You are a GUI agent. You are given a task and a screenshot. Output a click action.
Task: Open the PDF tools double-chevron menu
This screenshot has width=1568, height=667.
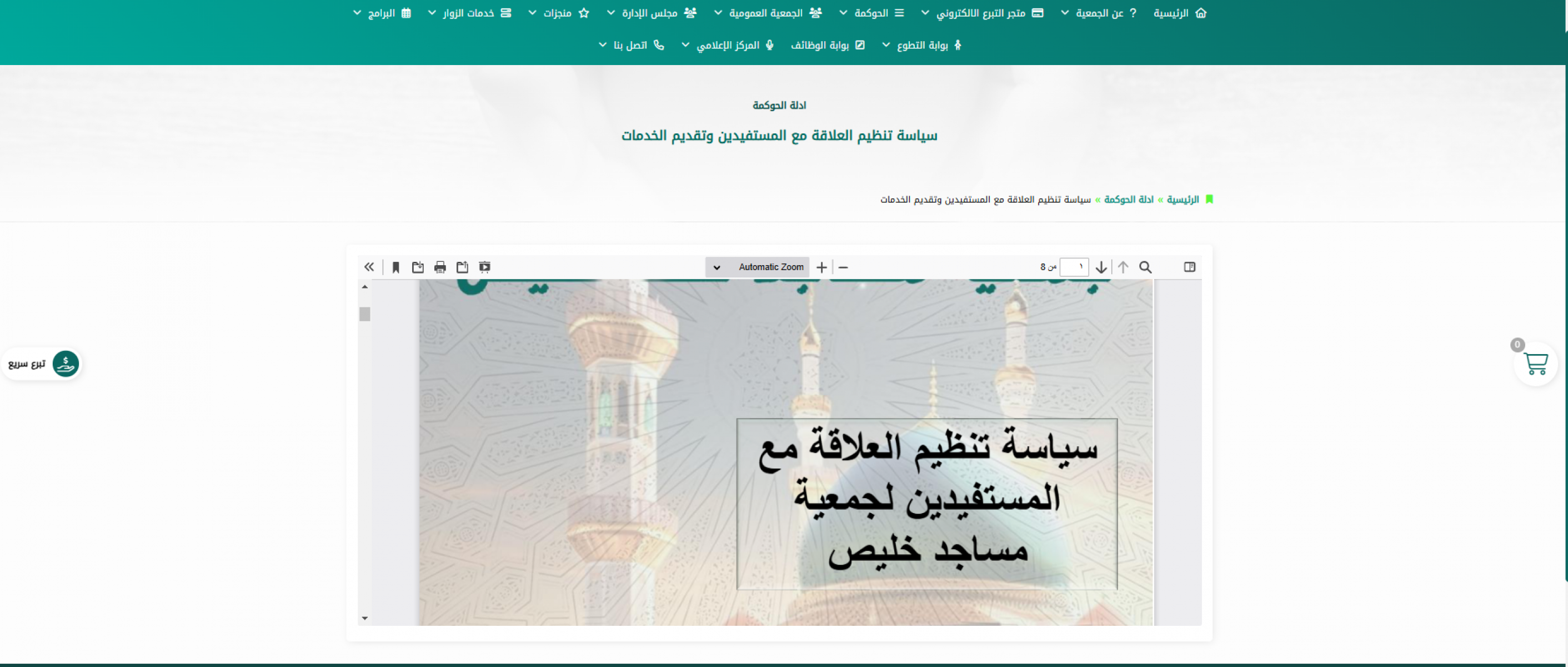pos(369,267)
